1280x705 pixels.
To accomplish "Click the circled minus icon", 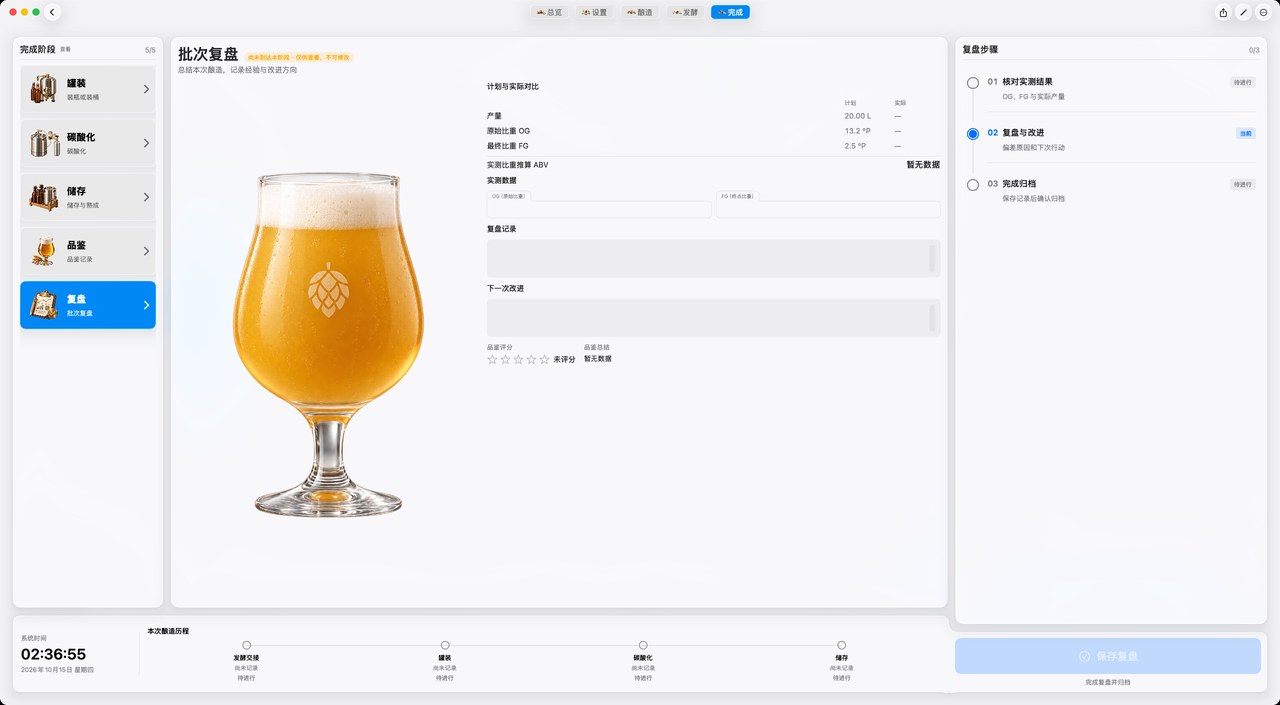I will coord(1263,12).
